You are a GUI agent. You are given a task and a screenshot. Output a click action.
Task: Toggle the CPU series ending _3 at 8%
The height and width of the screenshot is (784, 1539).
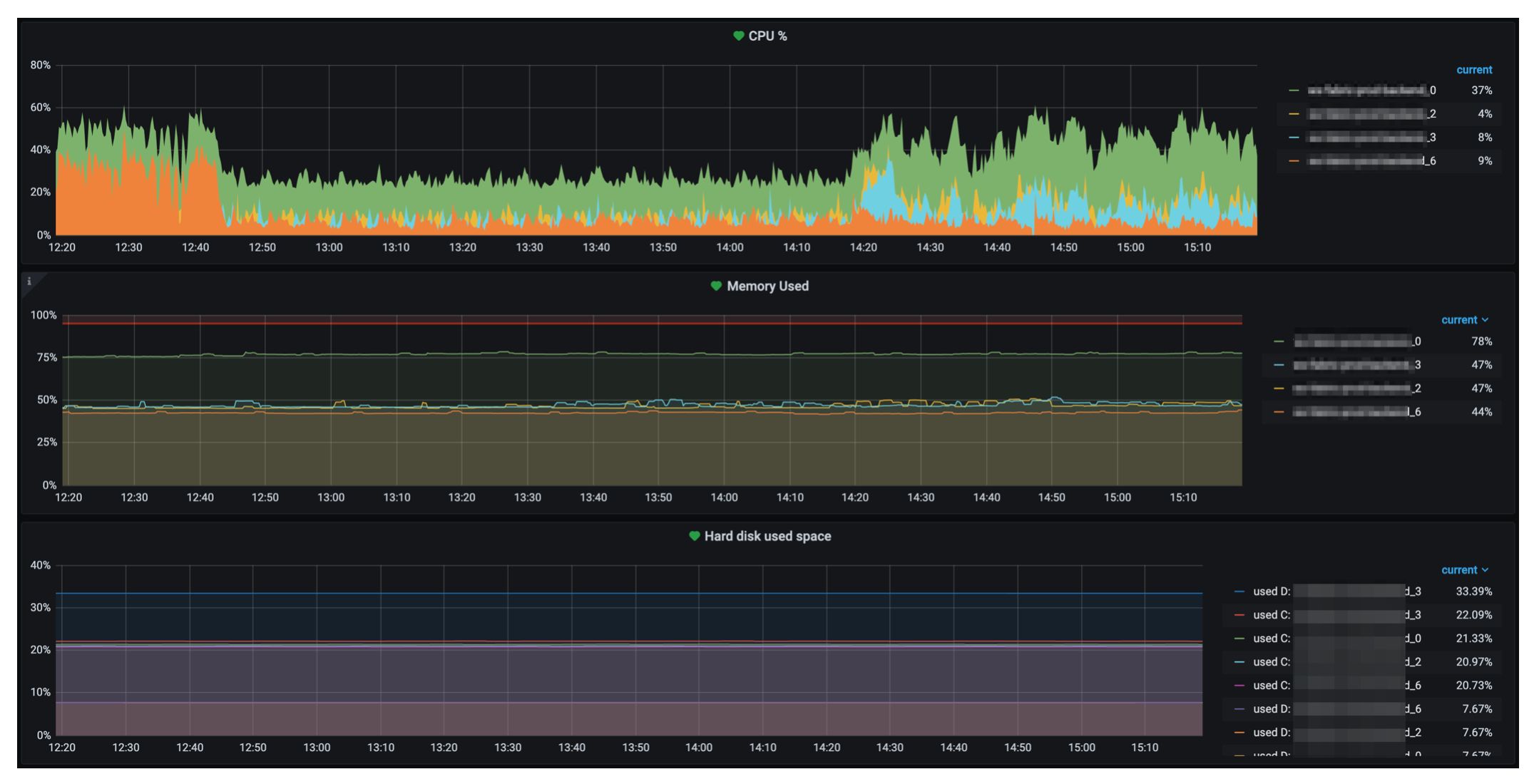1371,138
